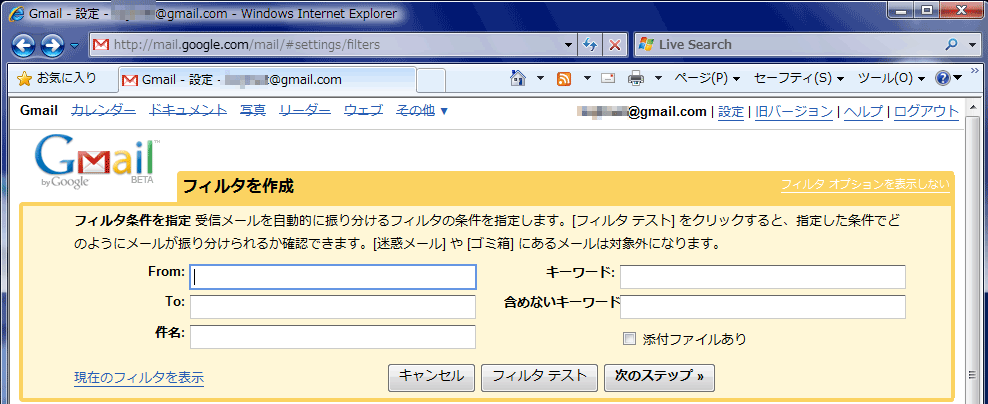Click the Gmail logo
This screenshot has height=404, width=988.
click(x=98, y=160)
